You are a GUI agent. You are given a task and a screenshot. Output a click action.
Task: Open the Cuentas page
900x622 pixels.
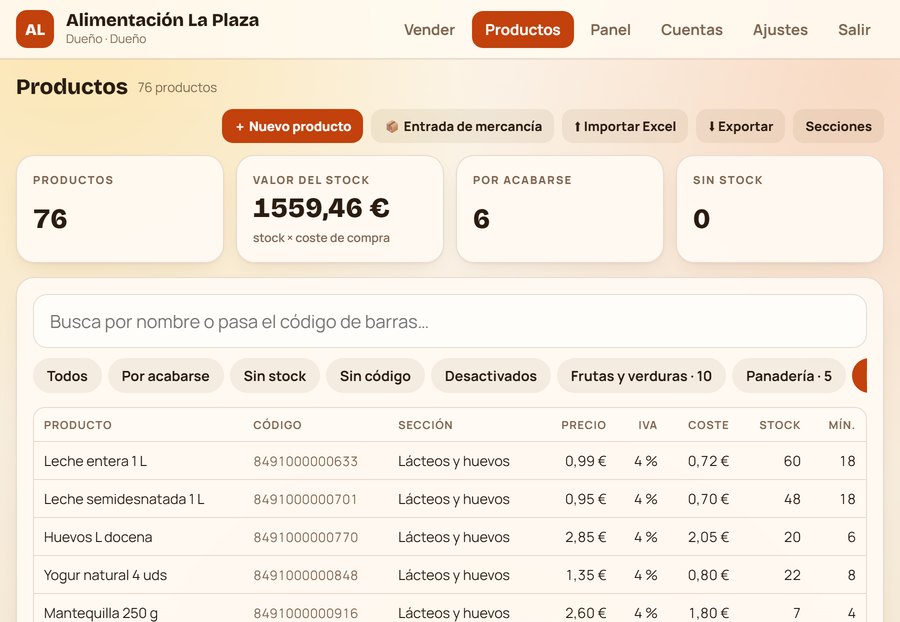click(x=692, y=30)
